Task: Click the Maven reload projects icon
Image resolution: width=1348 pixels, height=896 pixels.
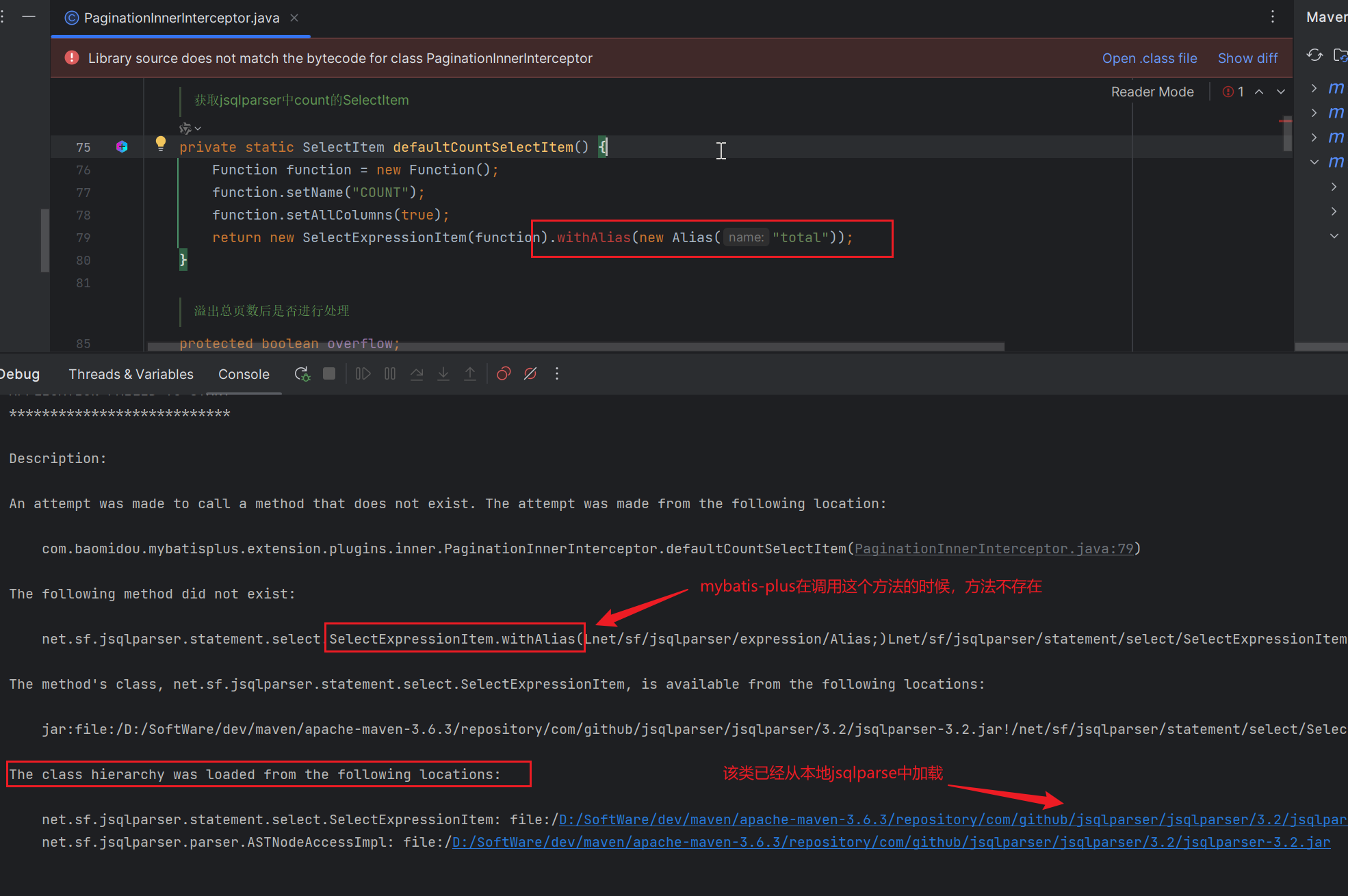Action: coord(1314,55)
